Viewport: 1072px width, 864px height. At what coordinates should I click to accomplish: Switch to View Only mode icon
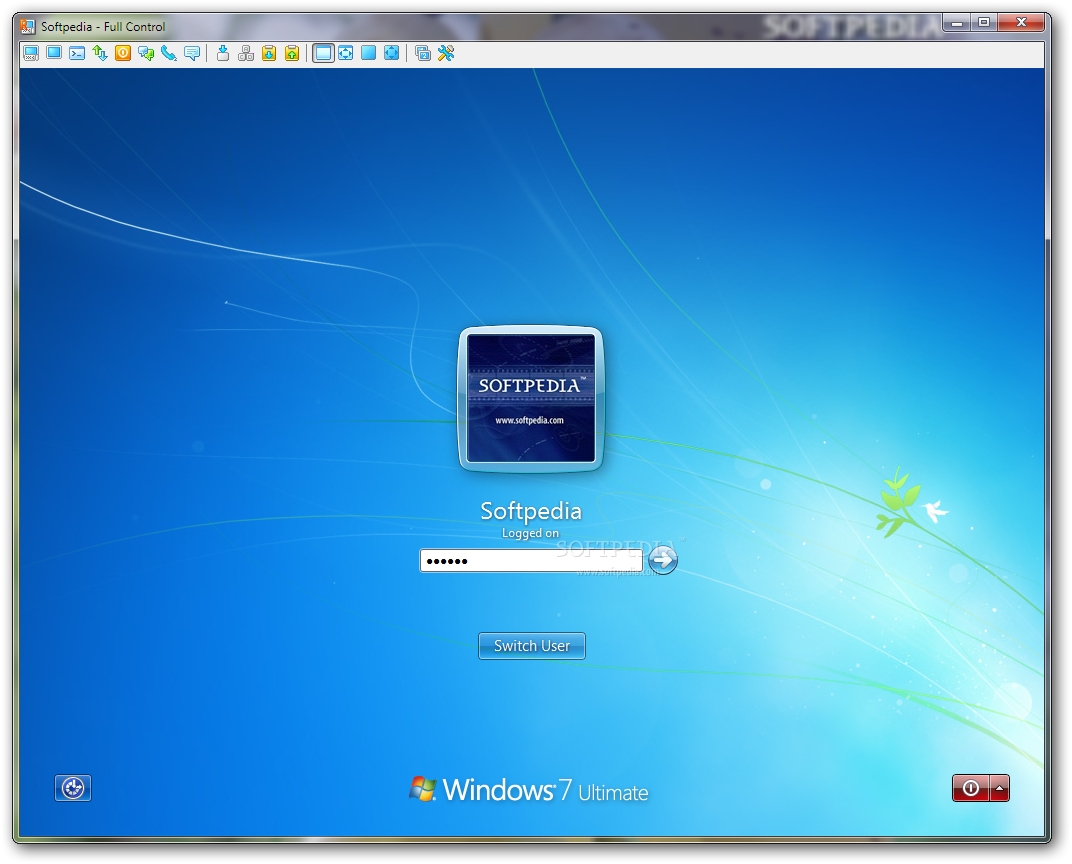(54, 53)
